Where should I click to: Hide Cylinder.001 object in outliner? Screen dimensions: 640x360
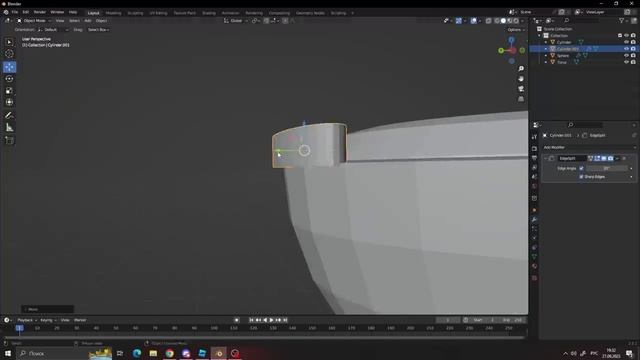(x=627, y=49)
